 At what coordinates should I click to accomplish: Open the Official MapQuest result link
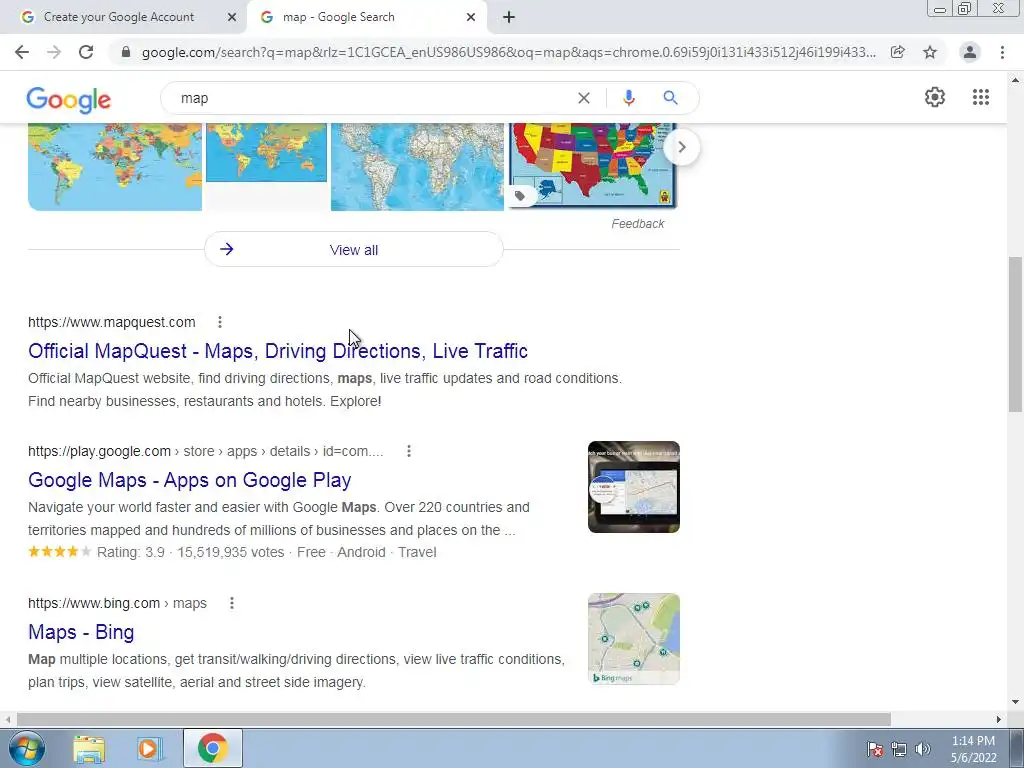click(278, 351)
